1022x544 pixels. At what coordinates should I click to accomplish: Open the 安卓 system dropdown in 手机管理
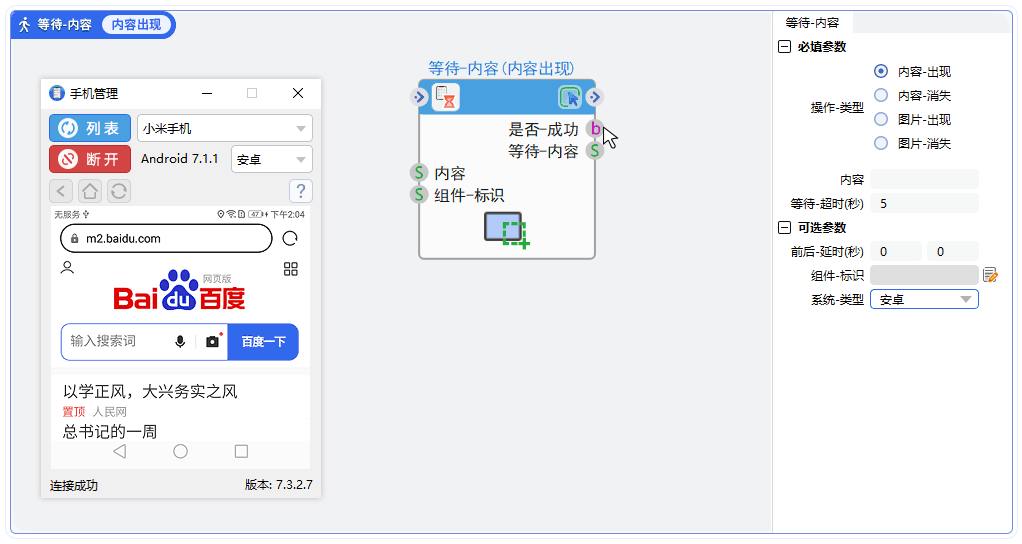(272, 159)
